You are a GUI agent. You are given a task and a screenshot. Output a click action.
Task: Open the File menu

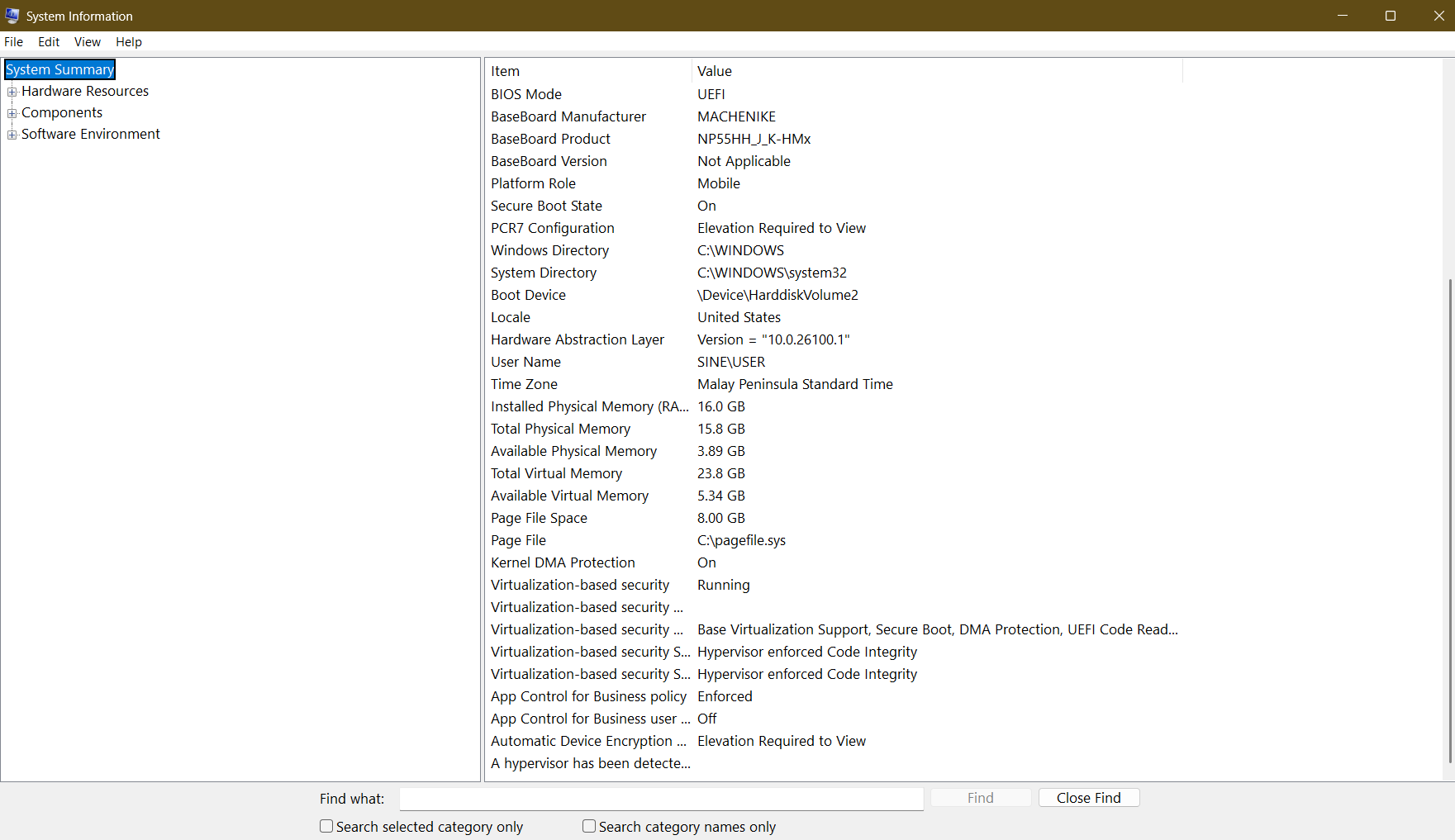click(14, 42)
